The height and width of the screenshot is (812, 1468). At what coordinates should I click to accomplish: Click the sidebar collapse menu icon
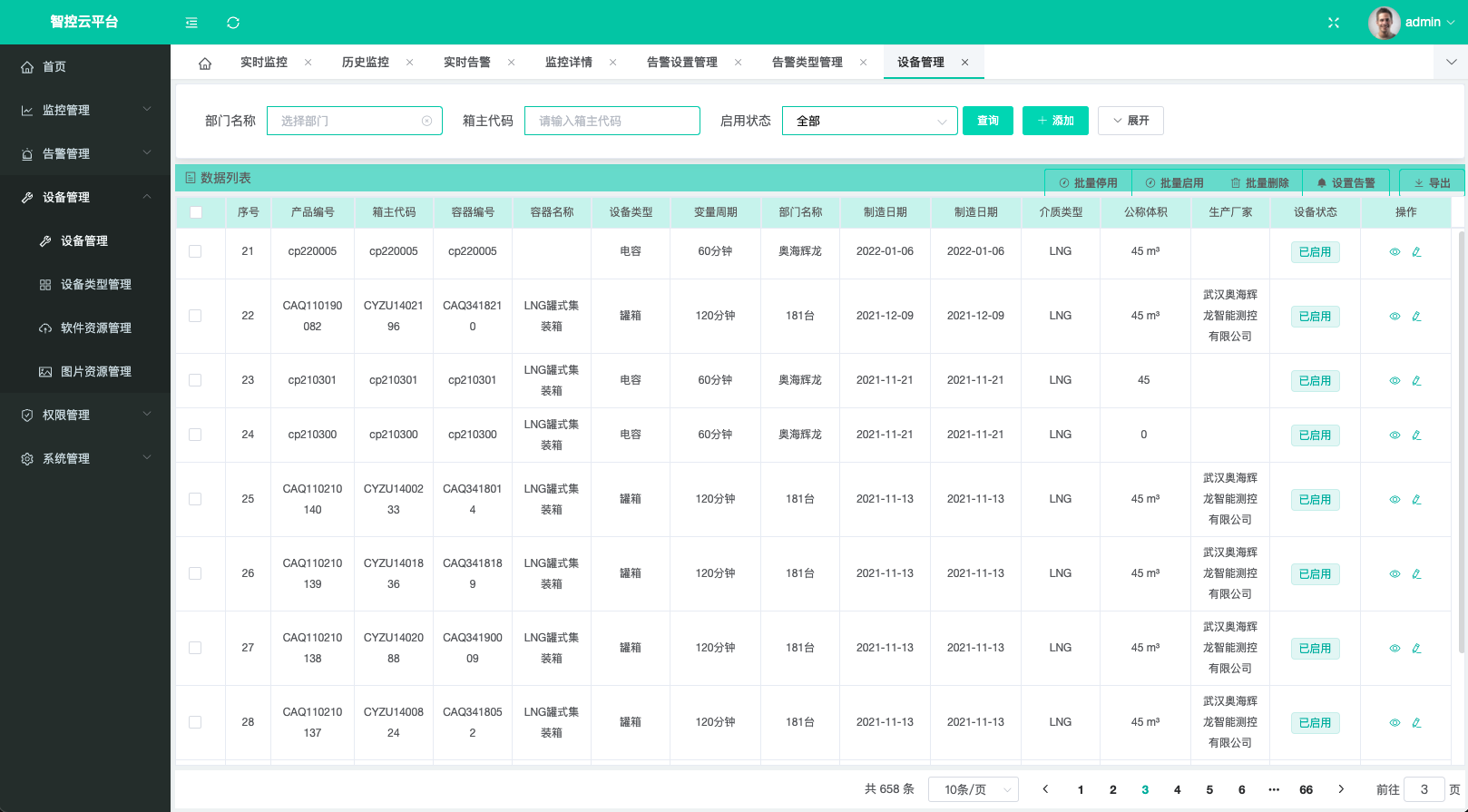click(191, 23)
